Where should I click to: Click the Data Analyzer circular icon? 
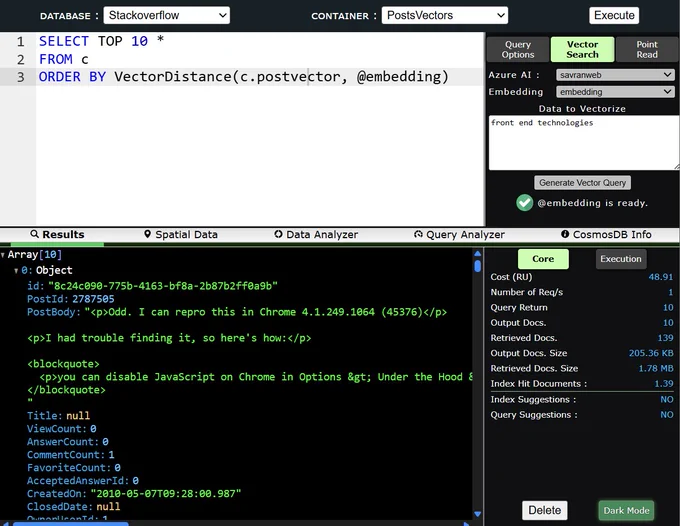[278, 234]
